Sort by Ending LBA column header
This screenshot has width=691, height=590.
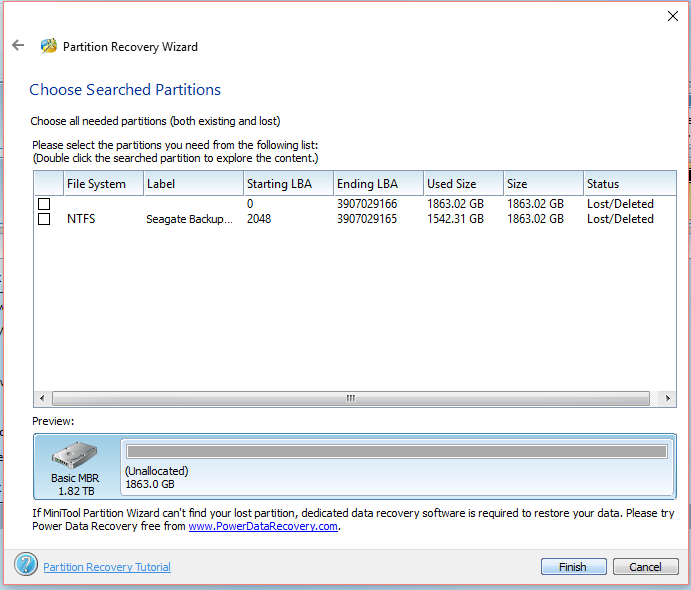[379, 183]
